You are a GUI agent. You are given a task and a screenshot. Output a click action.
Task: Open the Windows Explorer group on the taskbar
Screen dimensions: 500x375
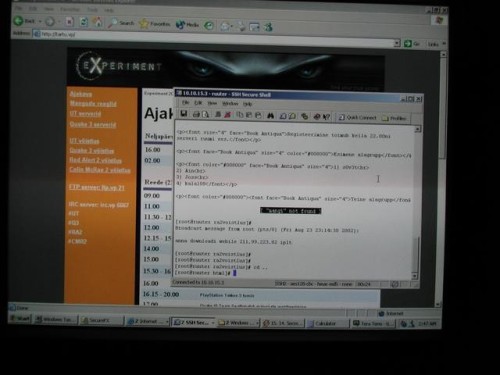238,323
